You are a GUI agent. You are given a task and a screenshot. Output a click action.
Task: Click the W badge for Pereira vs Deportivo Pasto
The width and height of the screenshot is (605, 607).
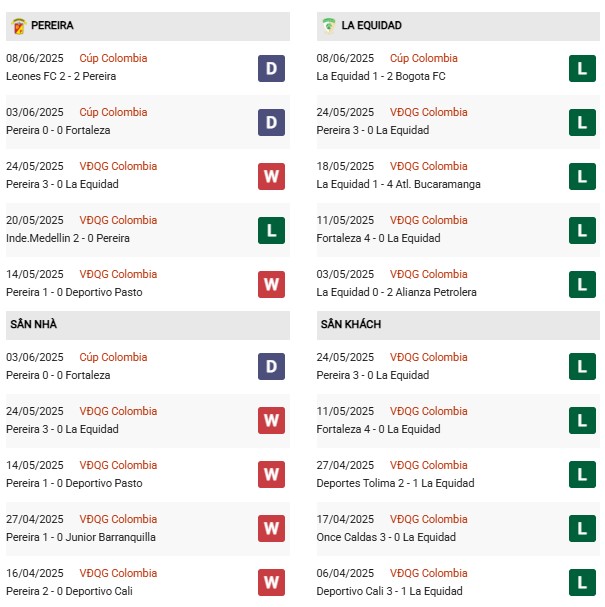coord(271,284)
